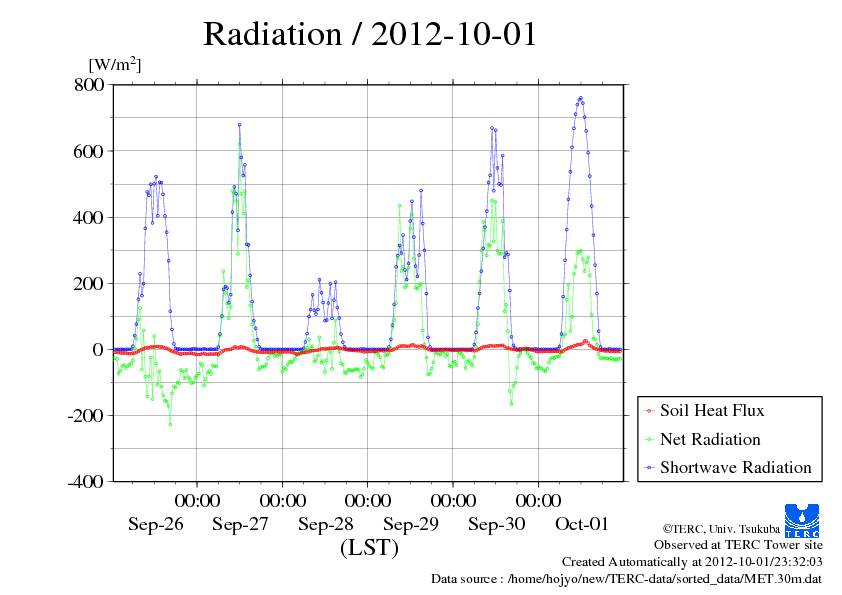Click the chart title 'Radiation / 2012-10-01'
842x595 pixels.
point(369,34)
